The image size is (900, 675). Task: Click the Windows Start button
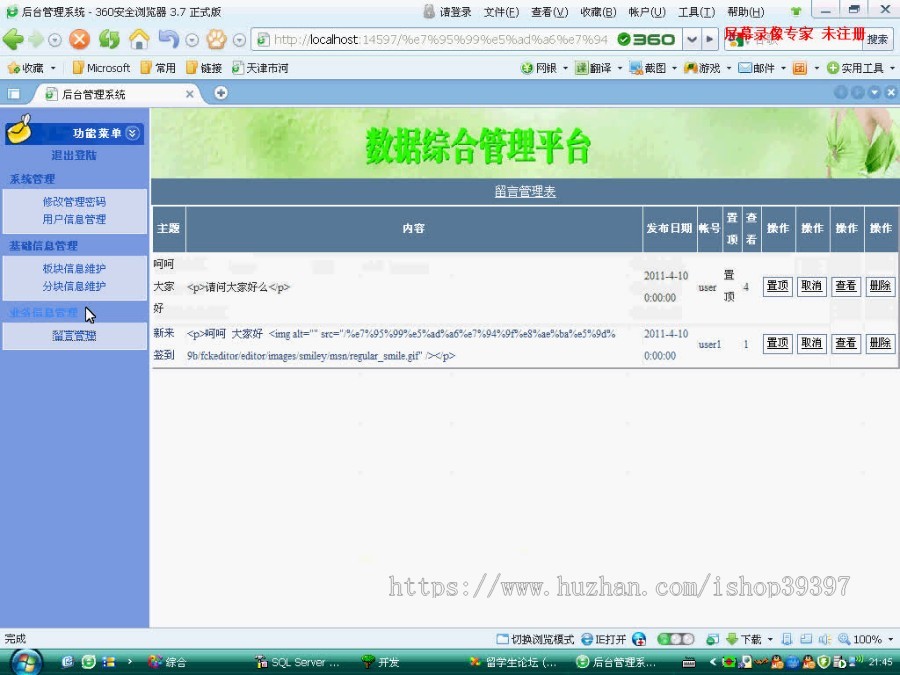point(25,662)
